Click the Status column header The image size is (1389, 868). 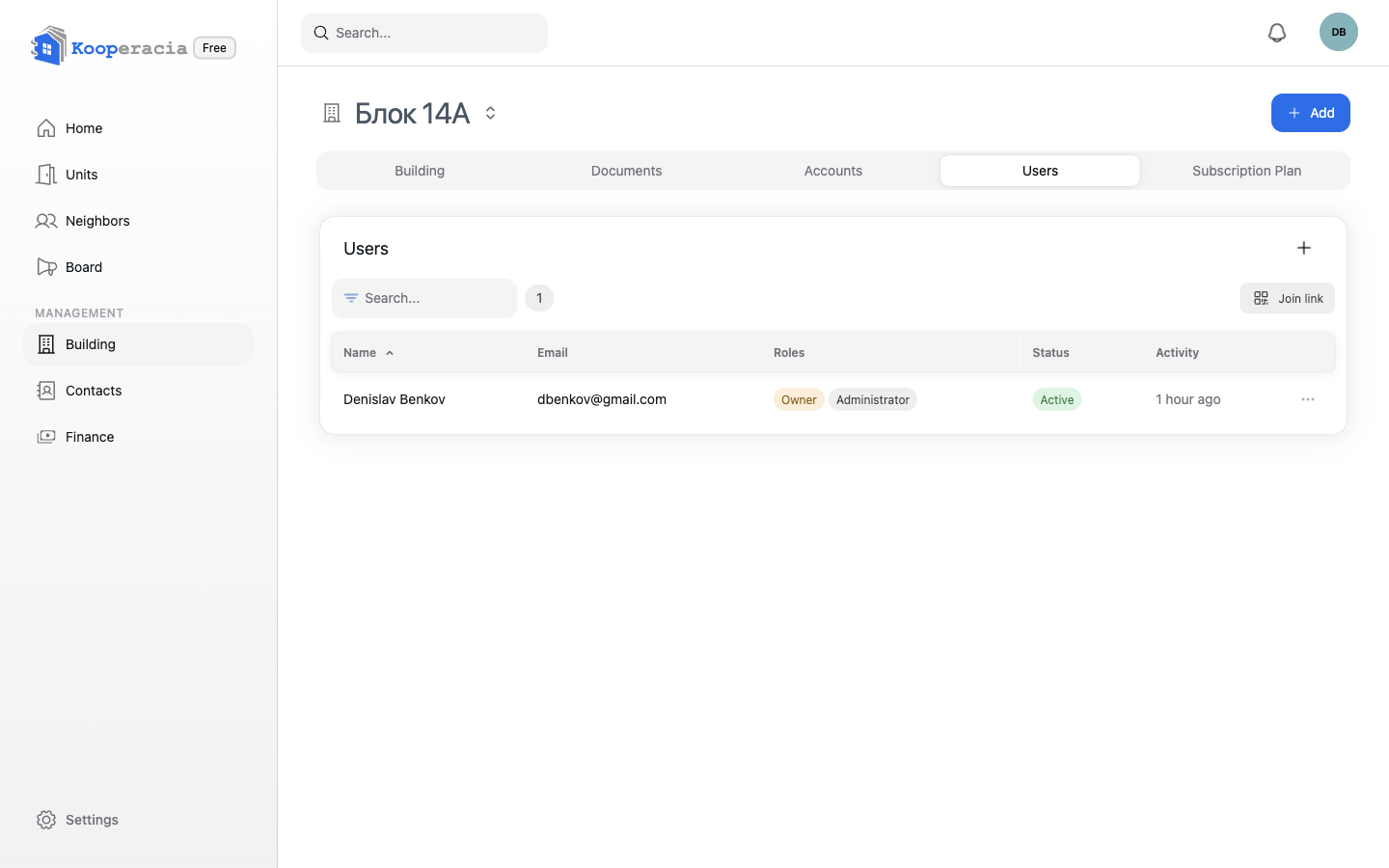coord(1050,353)
